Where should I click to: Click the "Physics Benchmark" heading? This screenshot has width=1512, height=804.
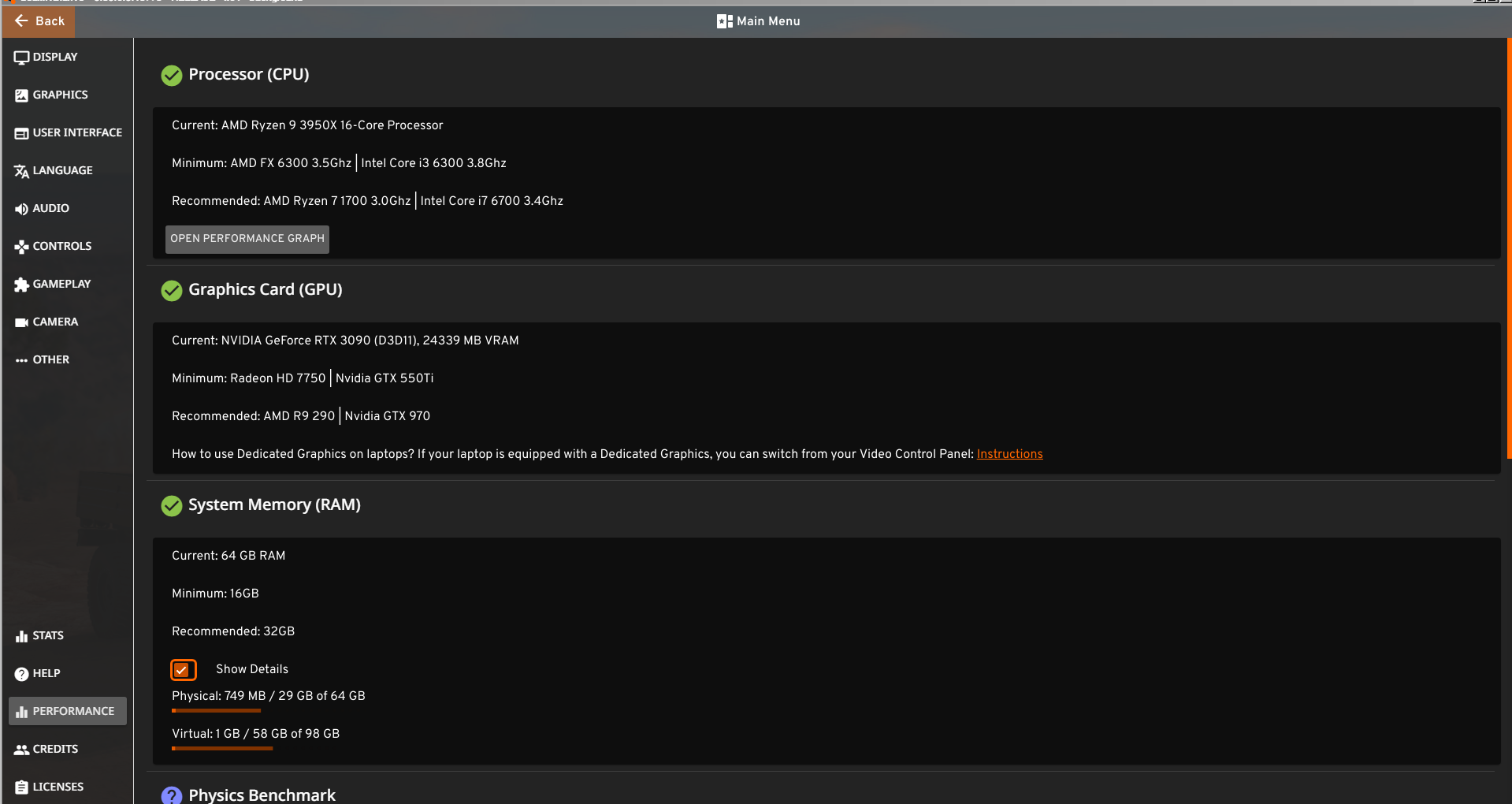pos(262,795)
